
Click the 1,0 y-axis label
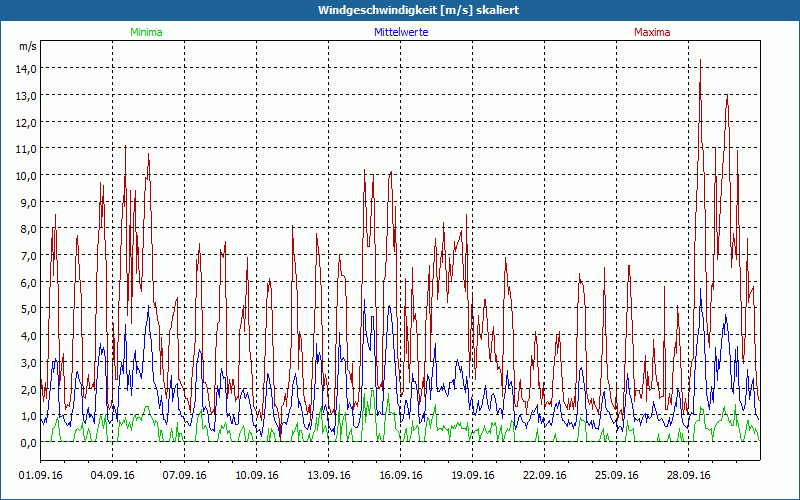tap(29, 416)
